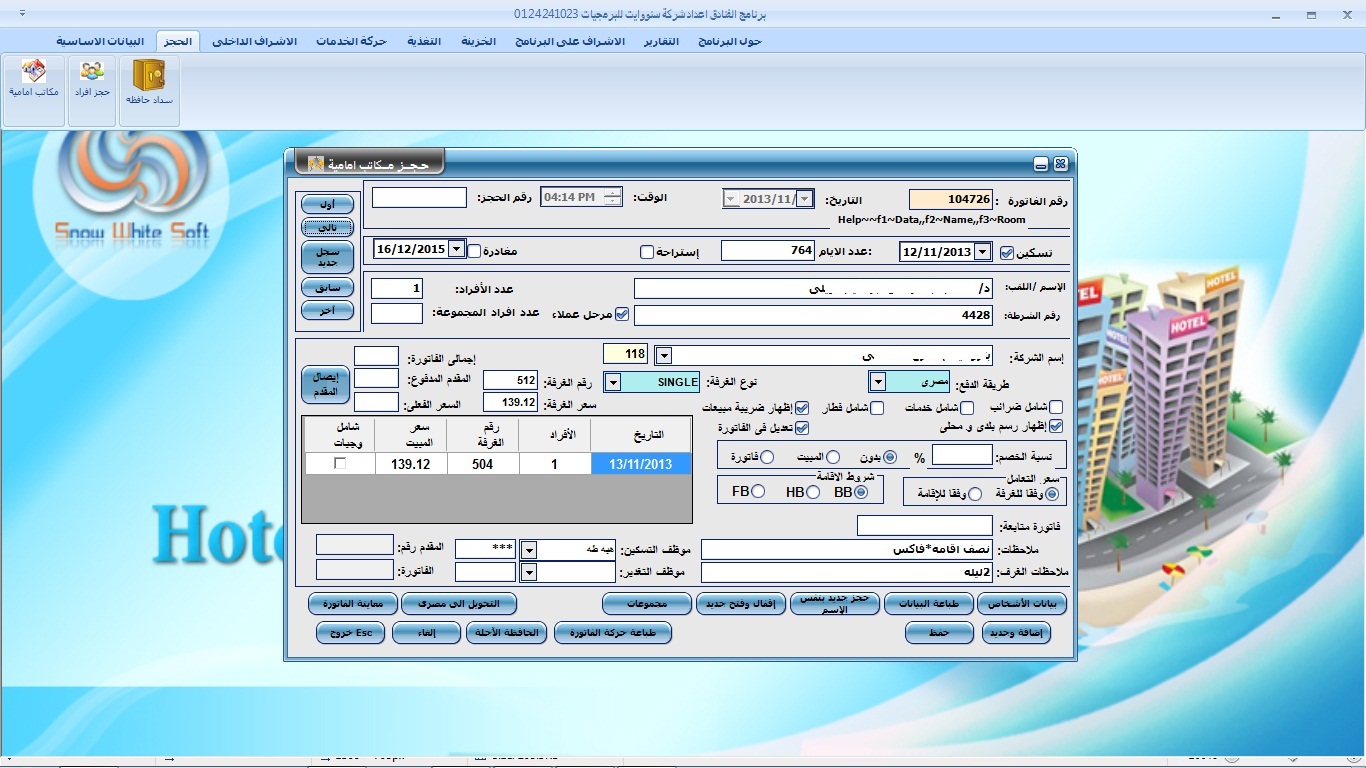This screenshot has width=1366, height=768.
Task: Uncheck the مرحل عملاء checkbox
Action: coord(622,314)
